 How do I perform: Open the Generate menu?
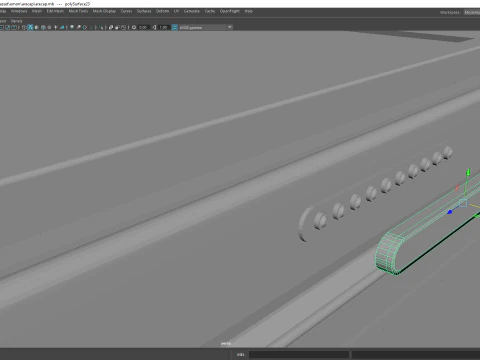(x=192, y=11)
